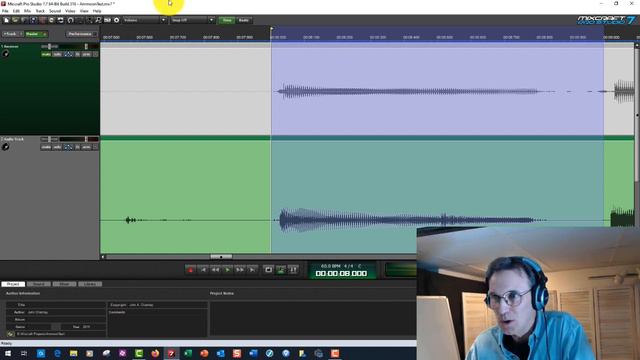This screenshot has width=640, height=360.
Task: Open the arm options arrow on track 2
Action: pos(96,147)
